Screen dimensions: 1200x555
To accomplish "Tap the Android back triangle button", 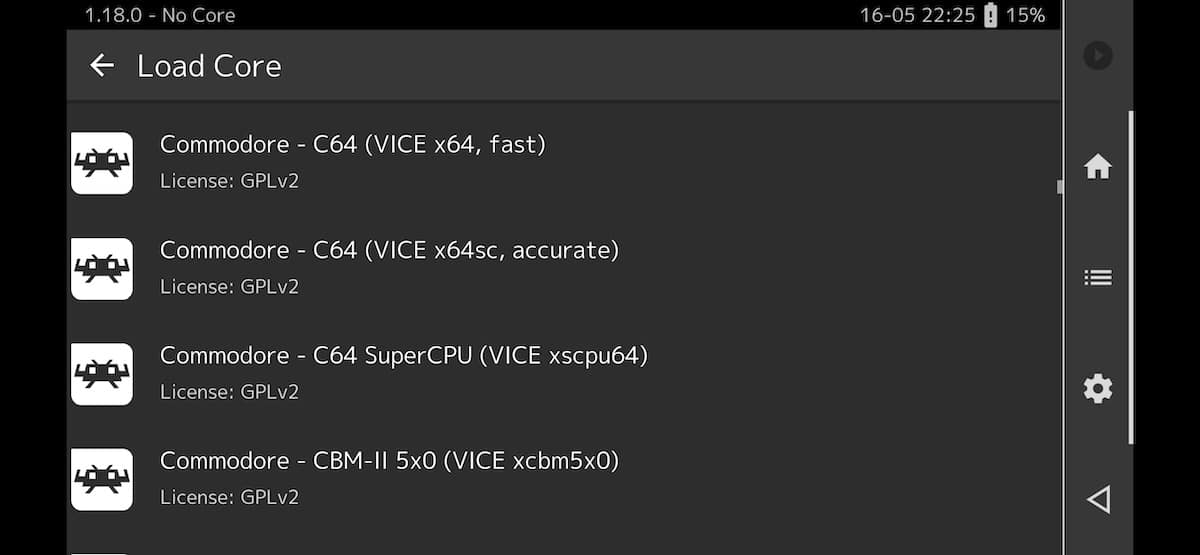I will [x=1098, y=499].
